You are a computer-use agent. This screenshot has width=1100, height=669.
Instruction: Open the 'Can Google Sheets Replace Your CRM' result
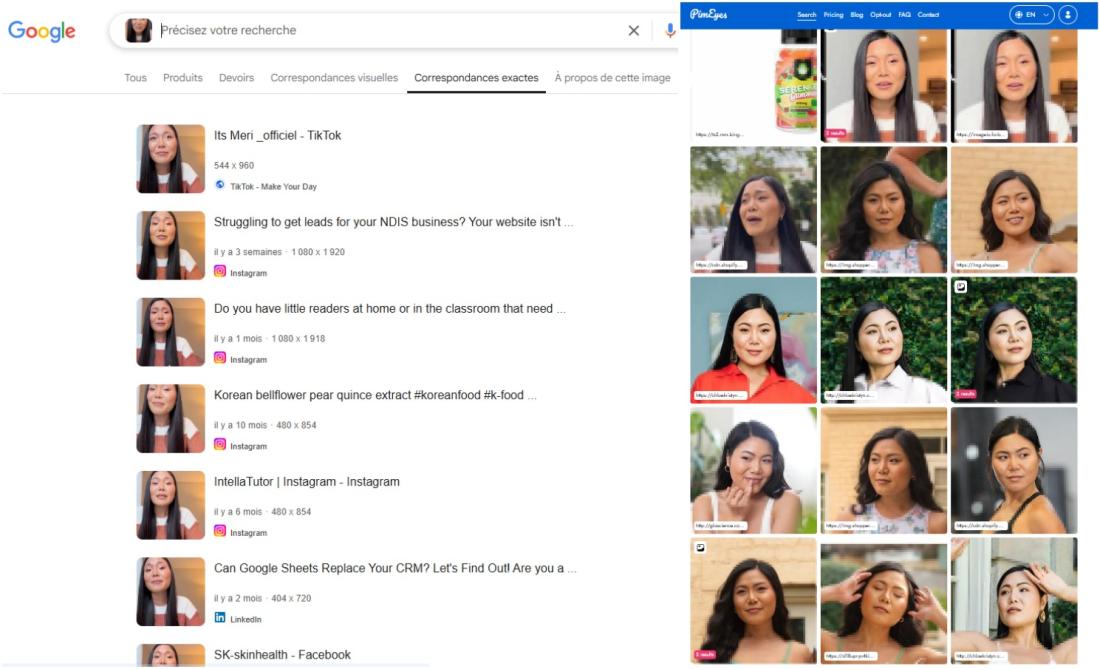[x=395, y=568]
